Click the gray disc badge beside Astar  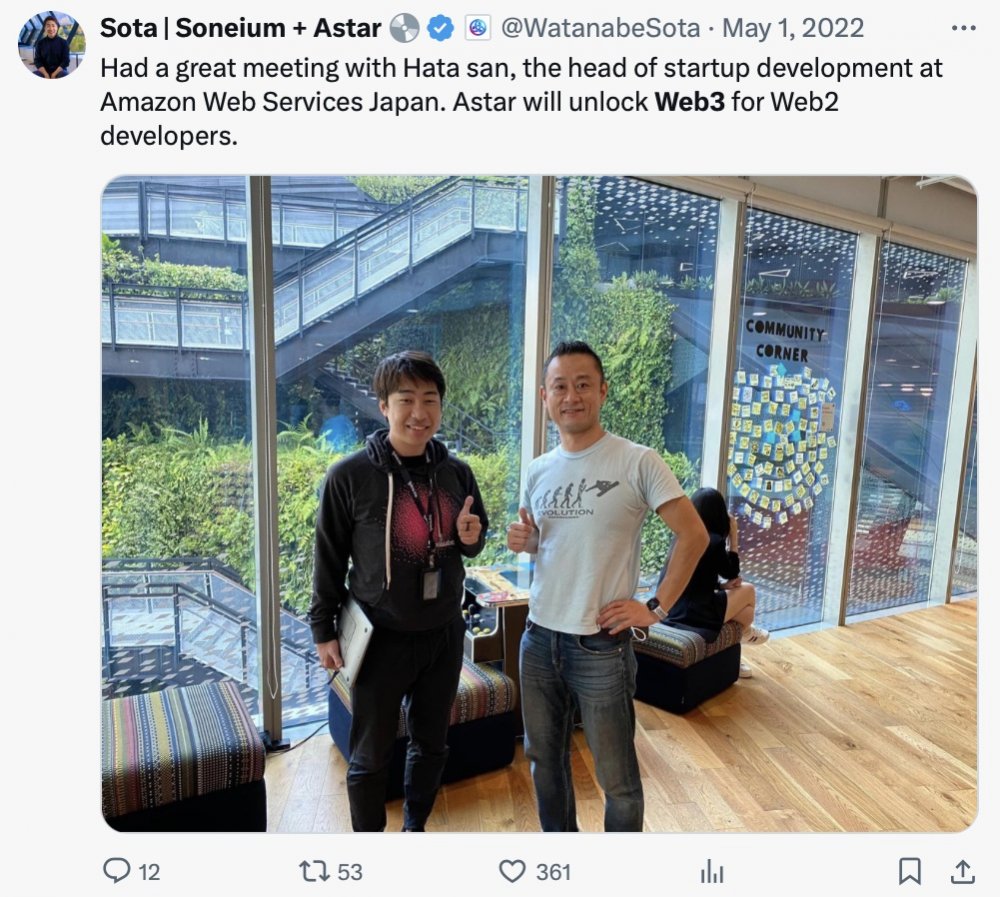404,28
